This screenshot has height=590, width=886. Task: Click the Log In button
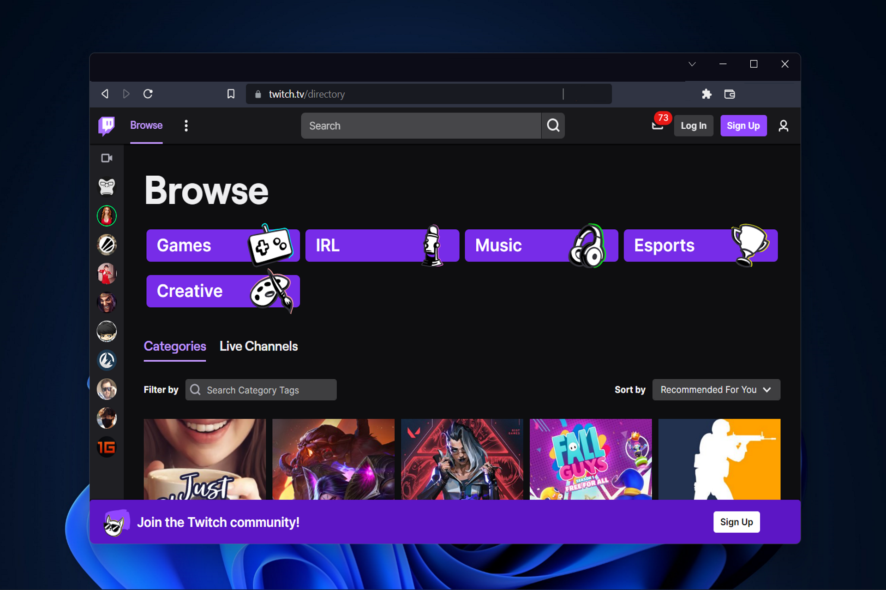[693, 125]
